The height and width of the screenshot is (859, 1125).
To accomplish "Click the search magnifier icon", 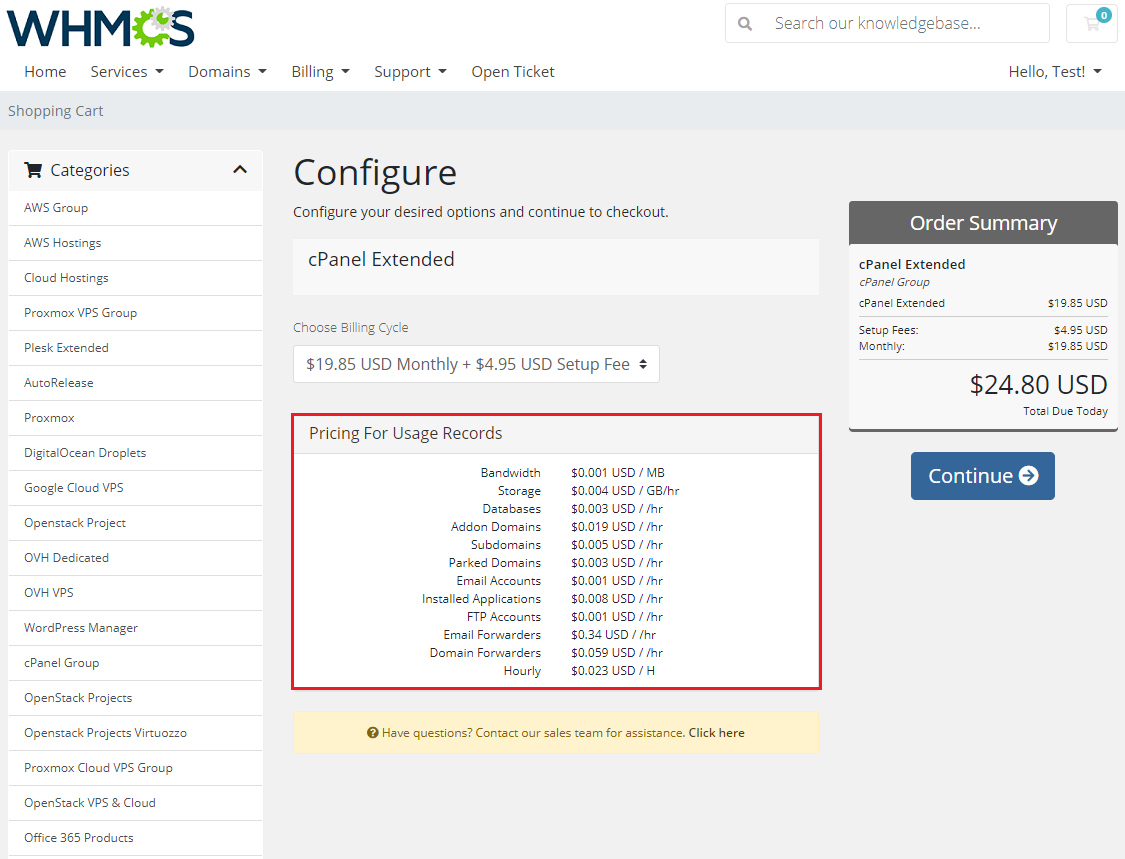I will [x=745, y=24].
